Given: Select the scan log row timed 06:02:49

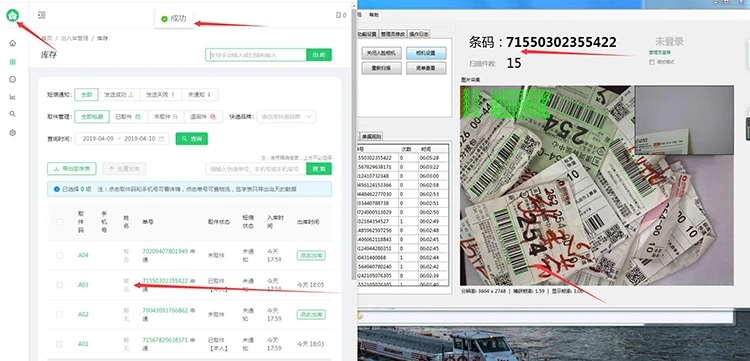Looking at the screenshot, I should point(402,221).
